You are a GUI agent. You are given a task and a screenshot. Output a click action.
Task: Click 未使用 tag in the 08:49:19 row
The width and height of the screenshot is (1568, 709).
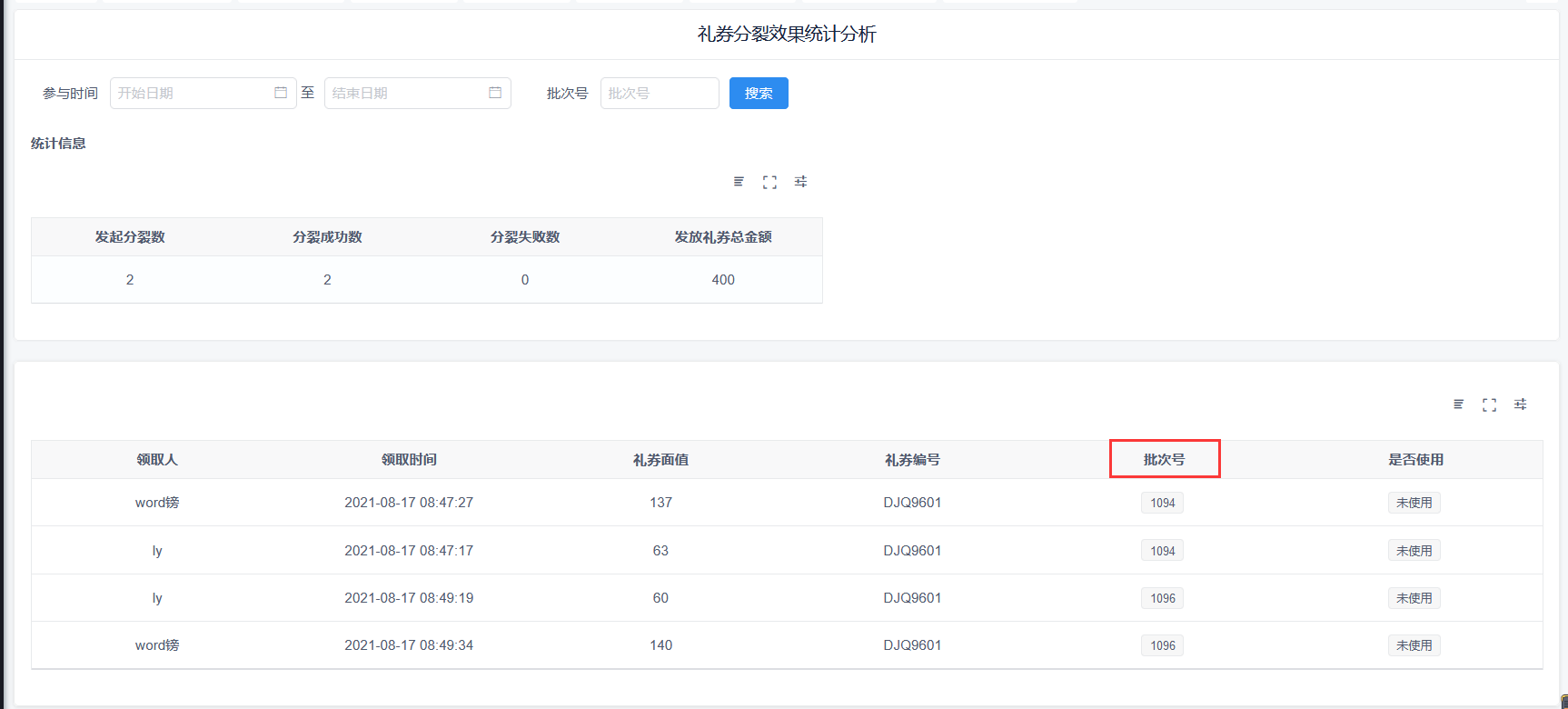1414,598
